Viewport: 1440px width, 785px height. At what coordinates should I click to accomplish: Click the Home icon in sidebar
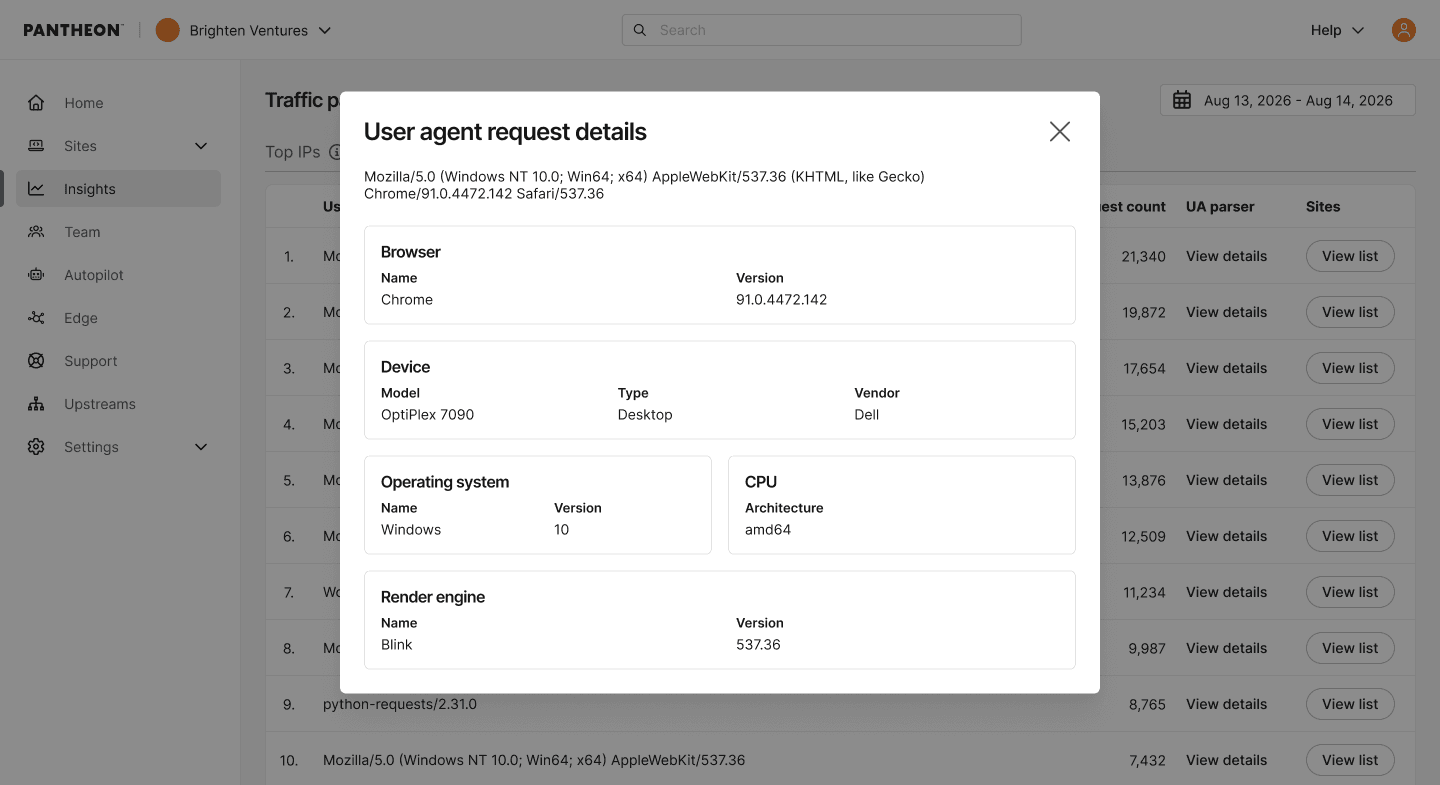tap(36, 103)
